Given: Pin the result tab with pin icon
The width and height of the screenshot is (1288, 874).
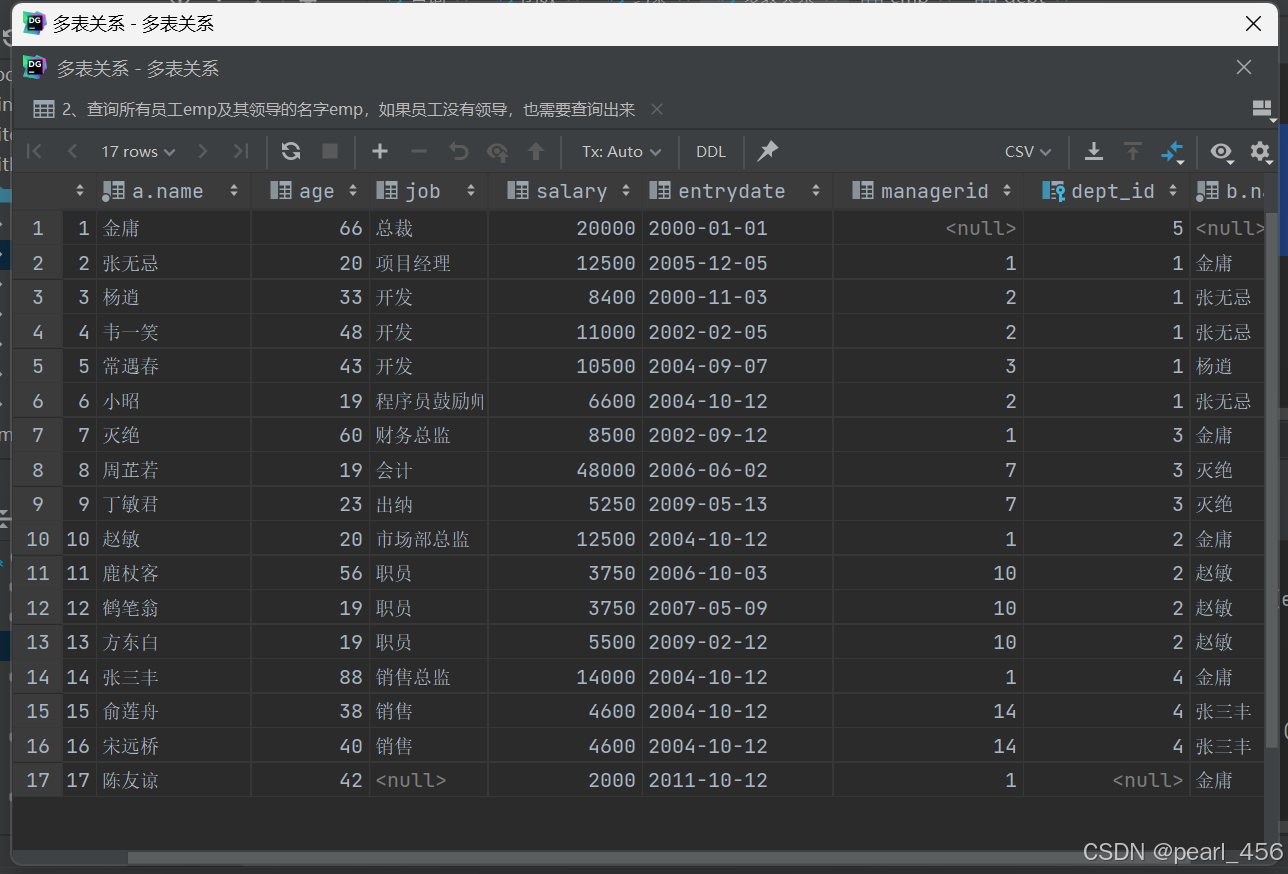Looking at the screenshot, I should [x=767, y=152].
